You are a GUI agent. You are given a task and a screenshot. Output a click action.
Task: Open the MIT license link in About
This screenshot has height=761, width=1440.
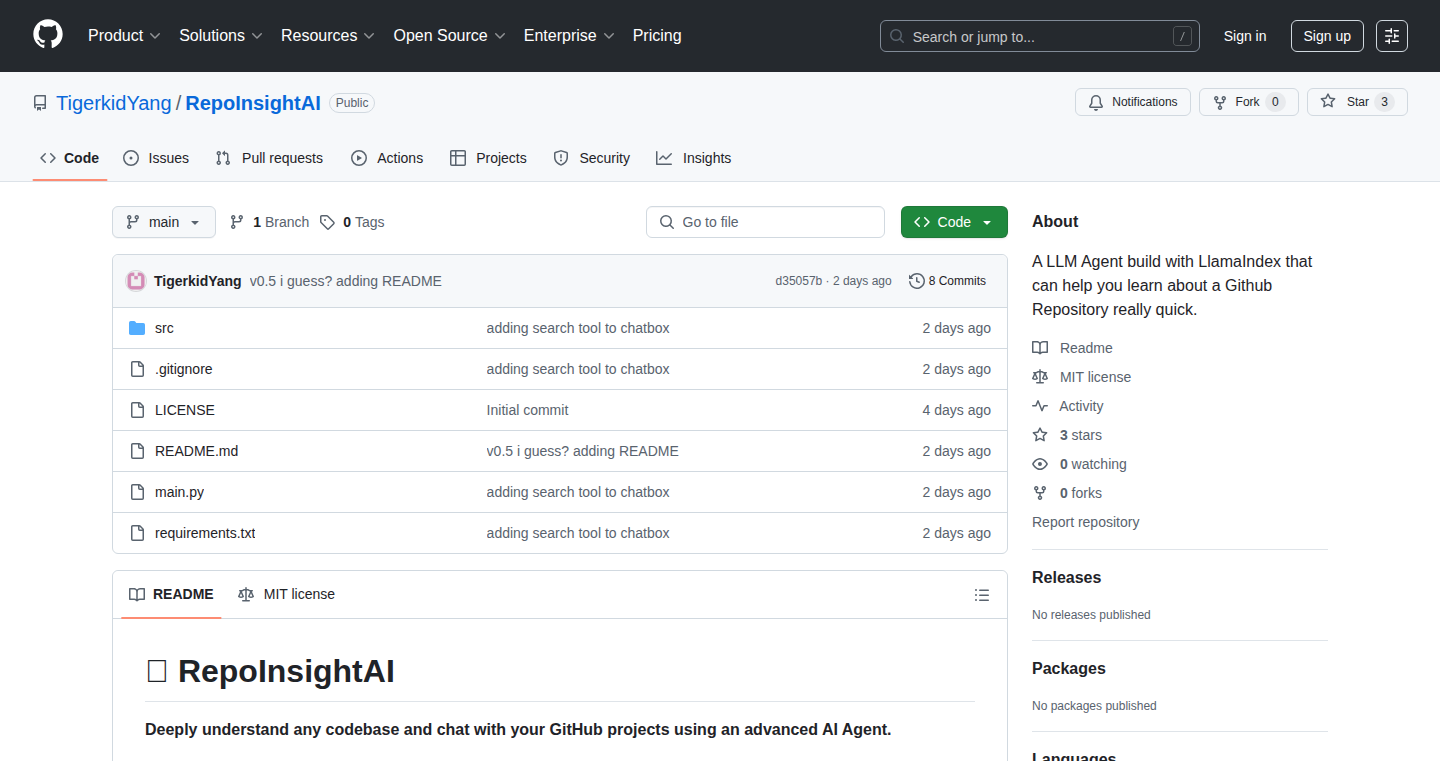1082,377
